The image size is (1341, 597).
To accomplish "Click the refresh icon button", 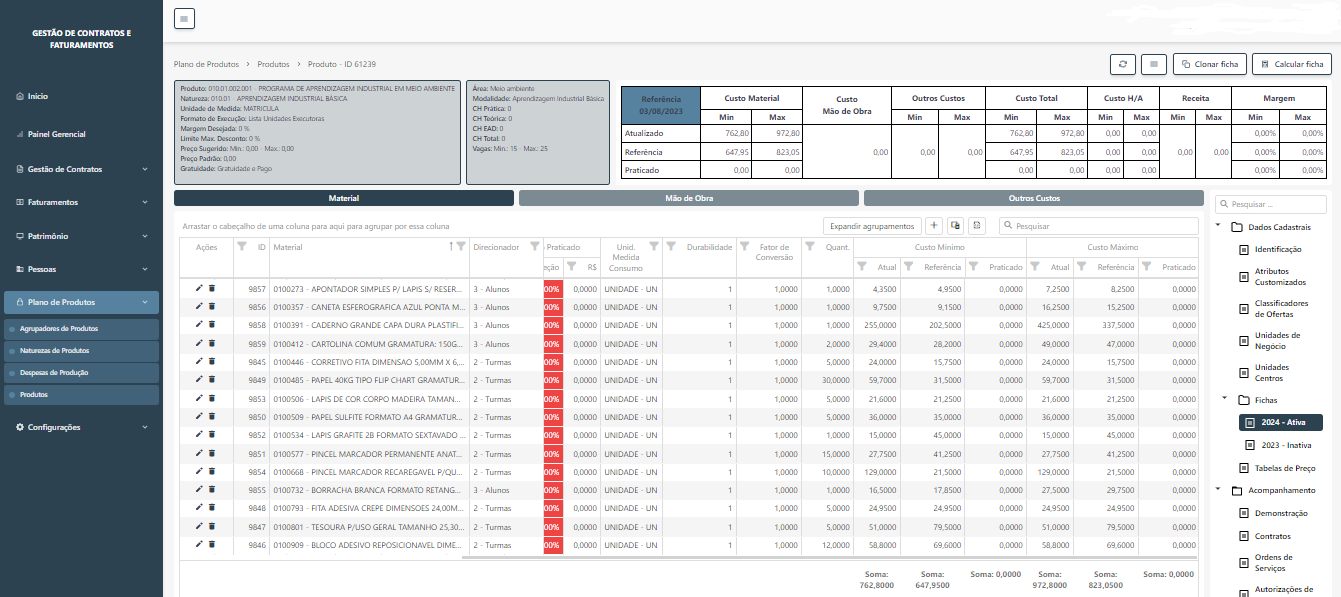I will pos(1123,64).
